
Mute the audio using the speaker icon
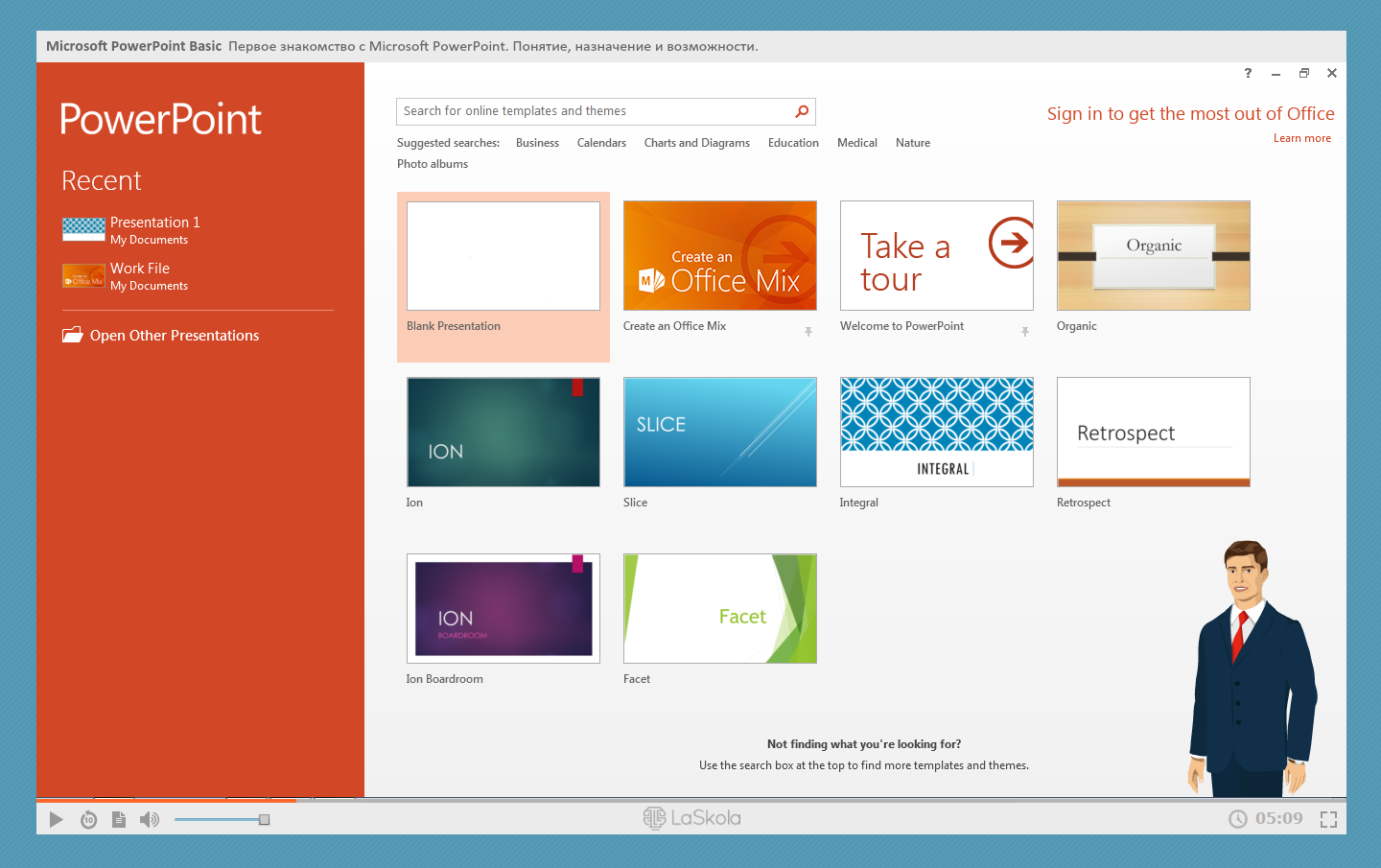coord(149,819)
